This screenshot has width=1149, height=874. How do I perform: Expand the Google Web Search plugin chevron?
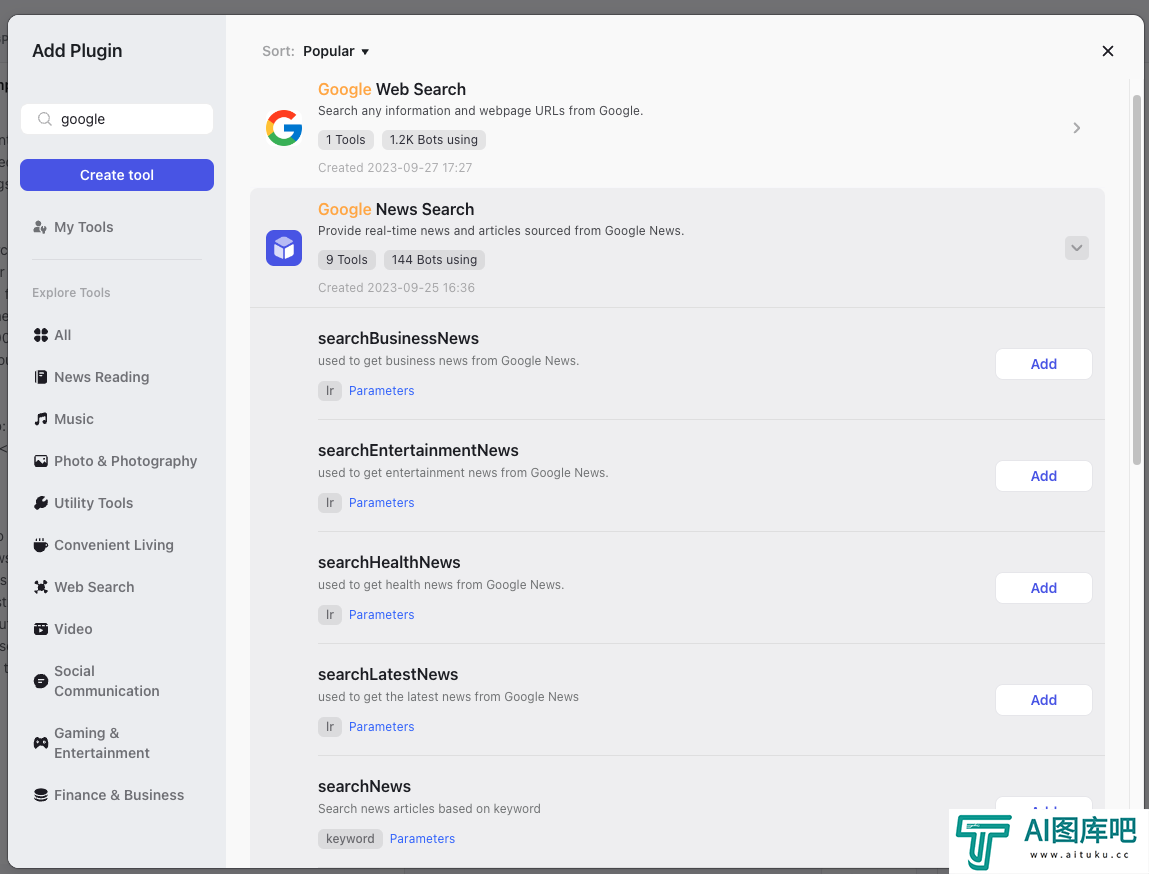click(1076, 128)
